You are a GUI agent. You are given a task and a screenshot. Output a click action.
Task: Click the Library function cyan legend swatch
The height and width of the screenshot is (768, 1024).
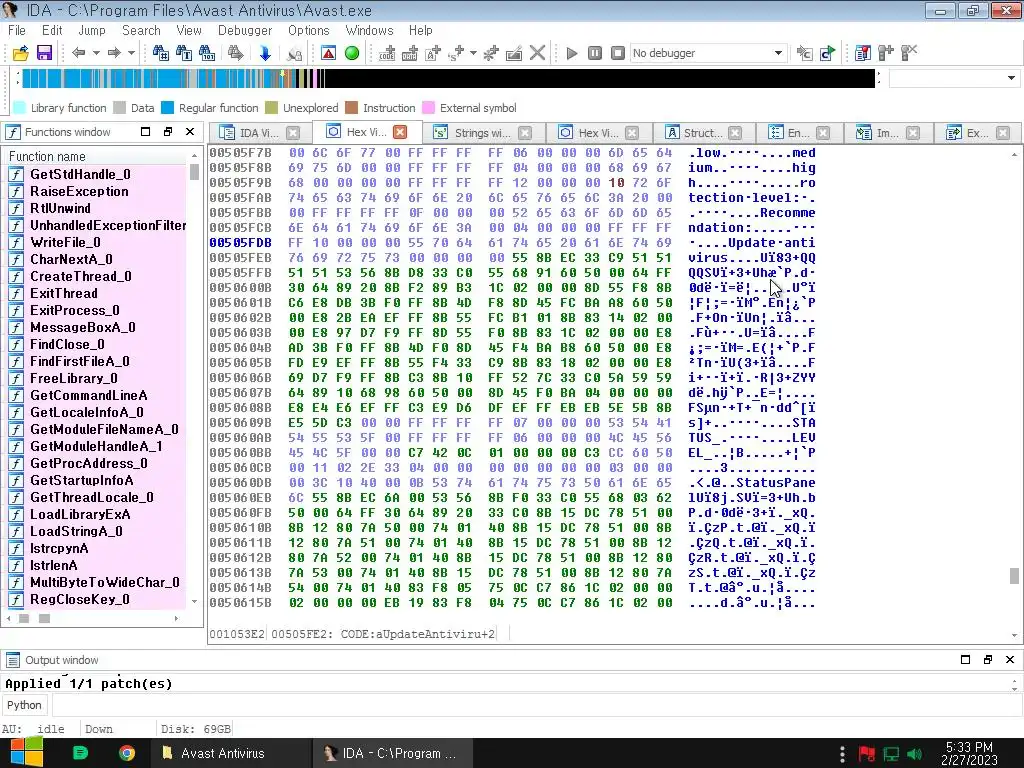20,108
